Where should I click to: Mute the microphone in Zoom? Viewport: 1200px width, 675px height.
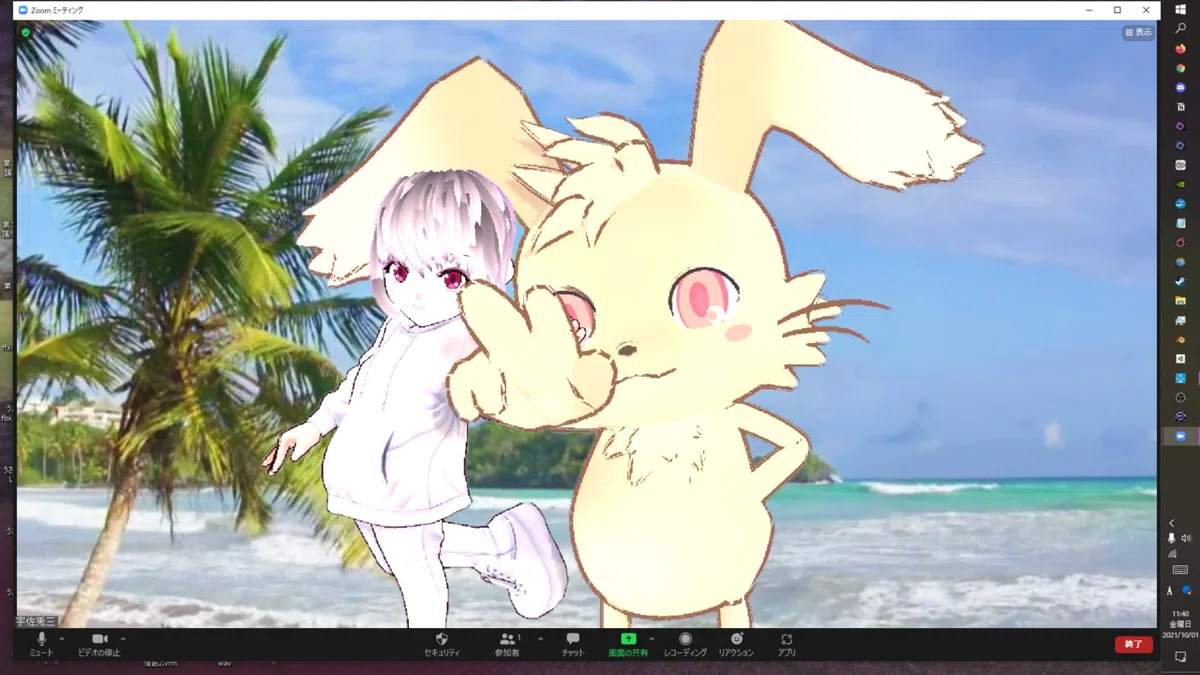(x=41, y=643)
